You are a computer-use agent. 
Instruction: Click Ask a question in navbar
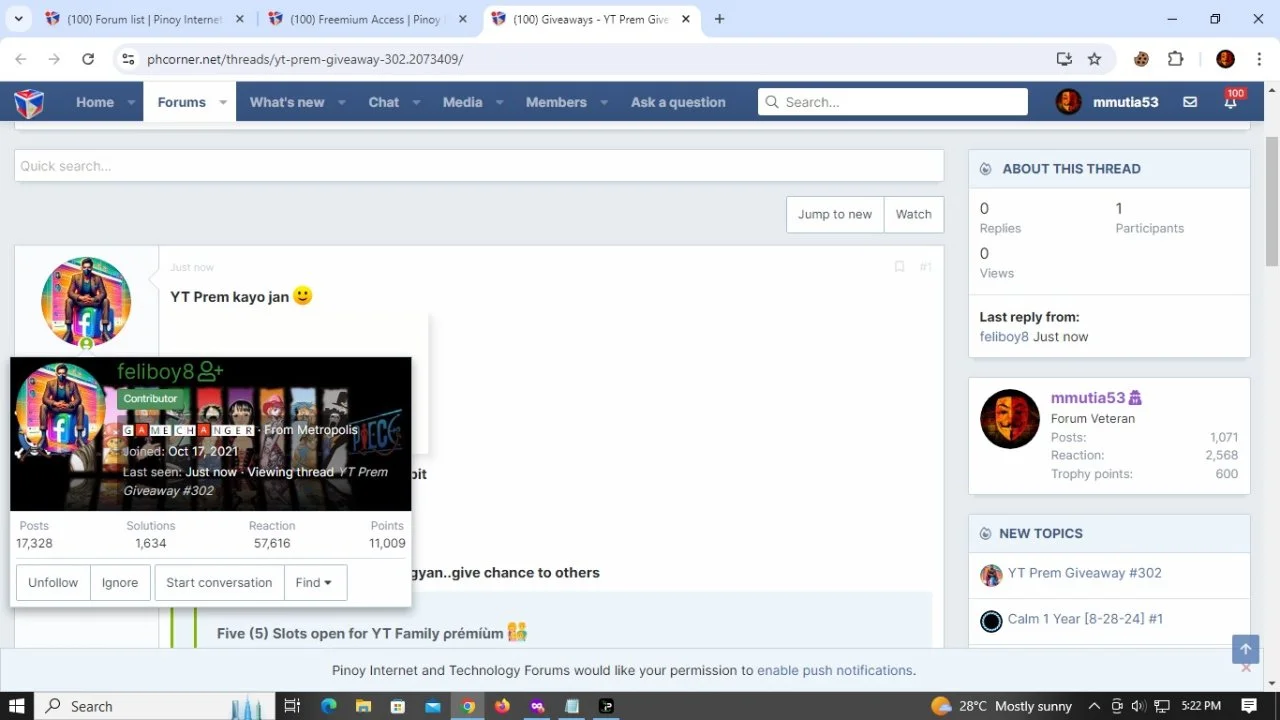[x=678, y=102]
